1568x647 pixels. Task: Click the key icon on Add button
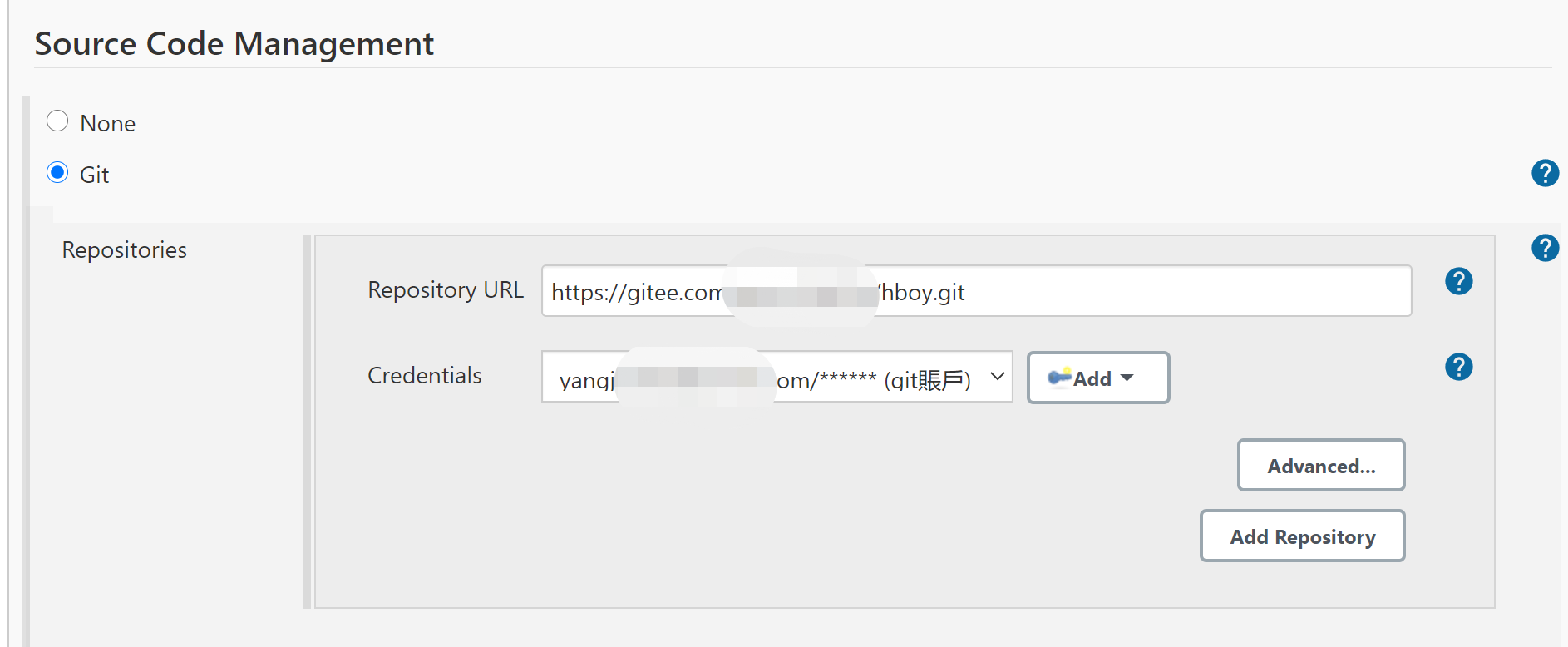click(x=1059, y=378)
